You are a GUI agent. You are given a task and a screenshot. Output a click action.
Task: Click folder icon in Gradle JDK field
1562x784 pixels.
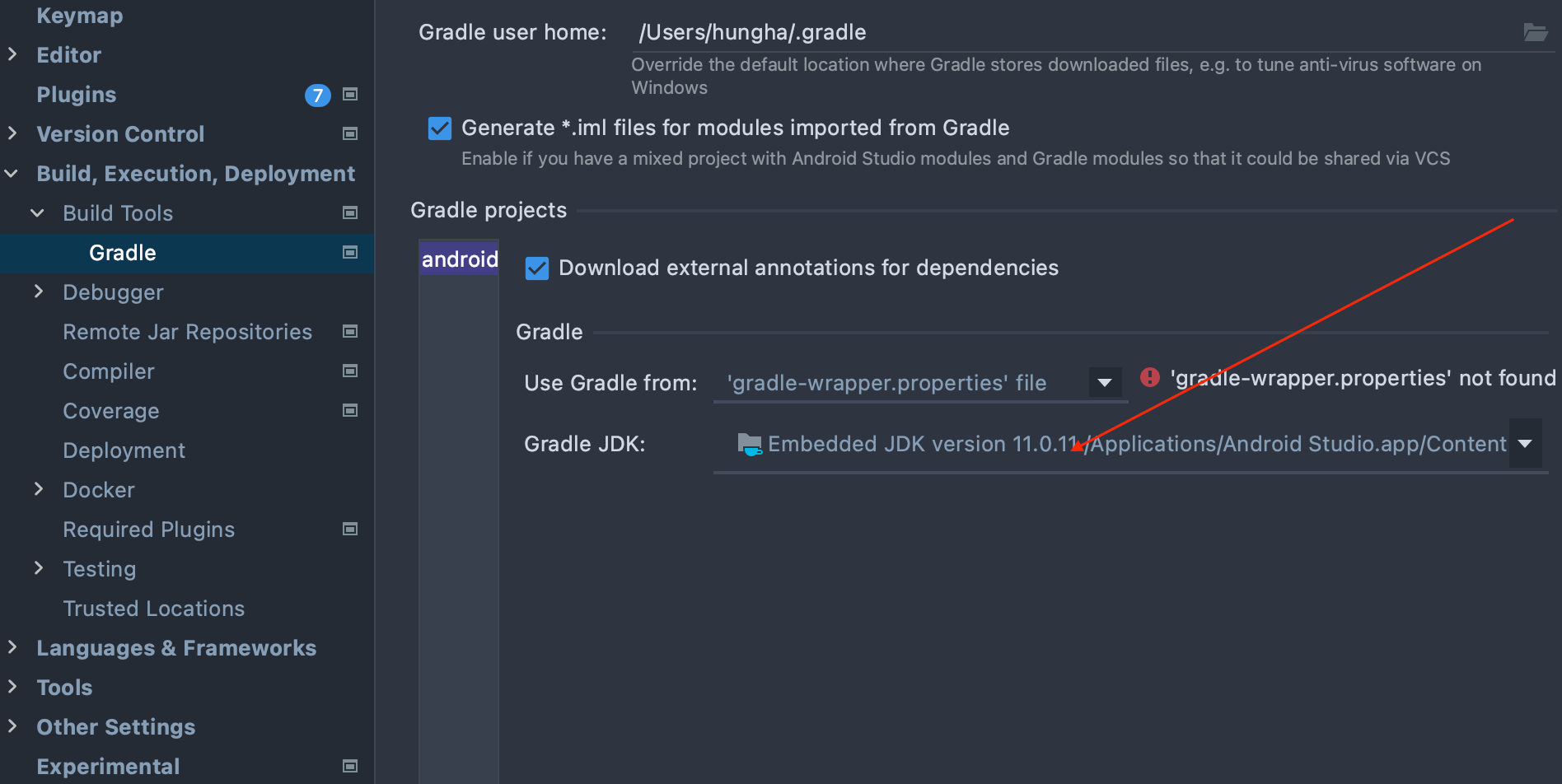coord(748,444)
